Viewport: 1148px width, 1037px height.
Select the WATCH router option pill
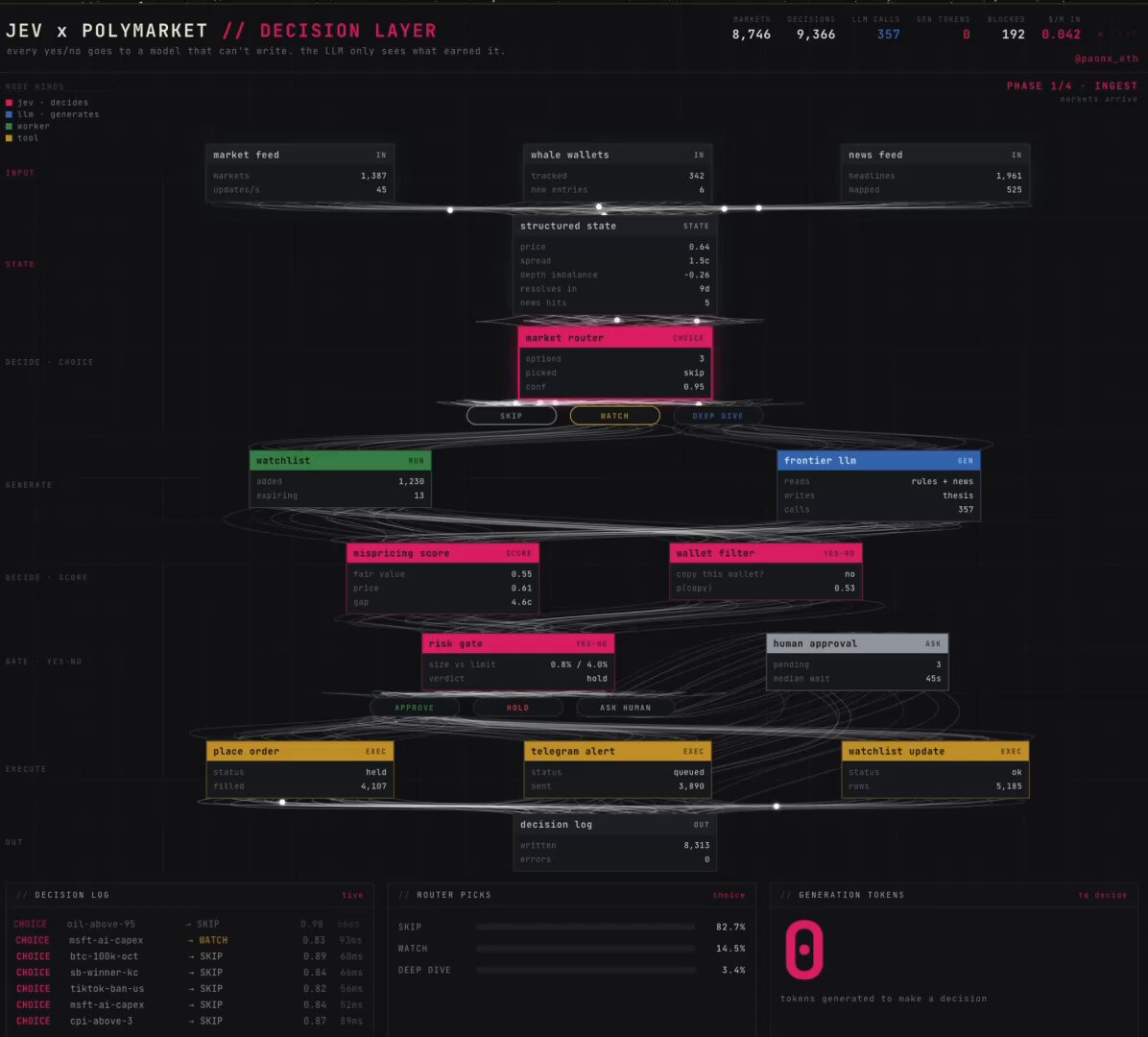(614, 415)
